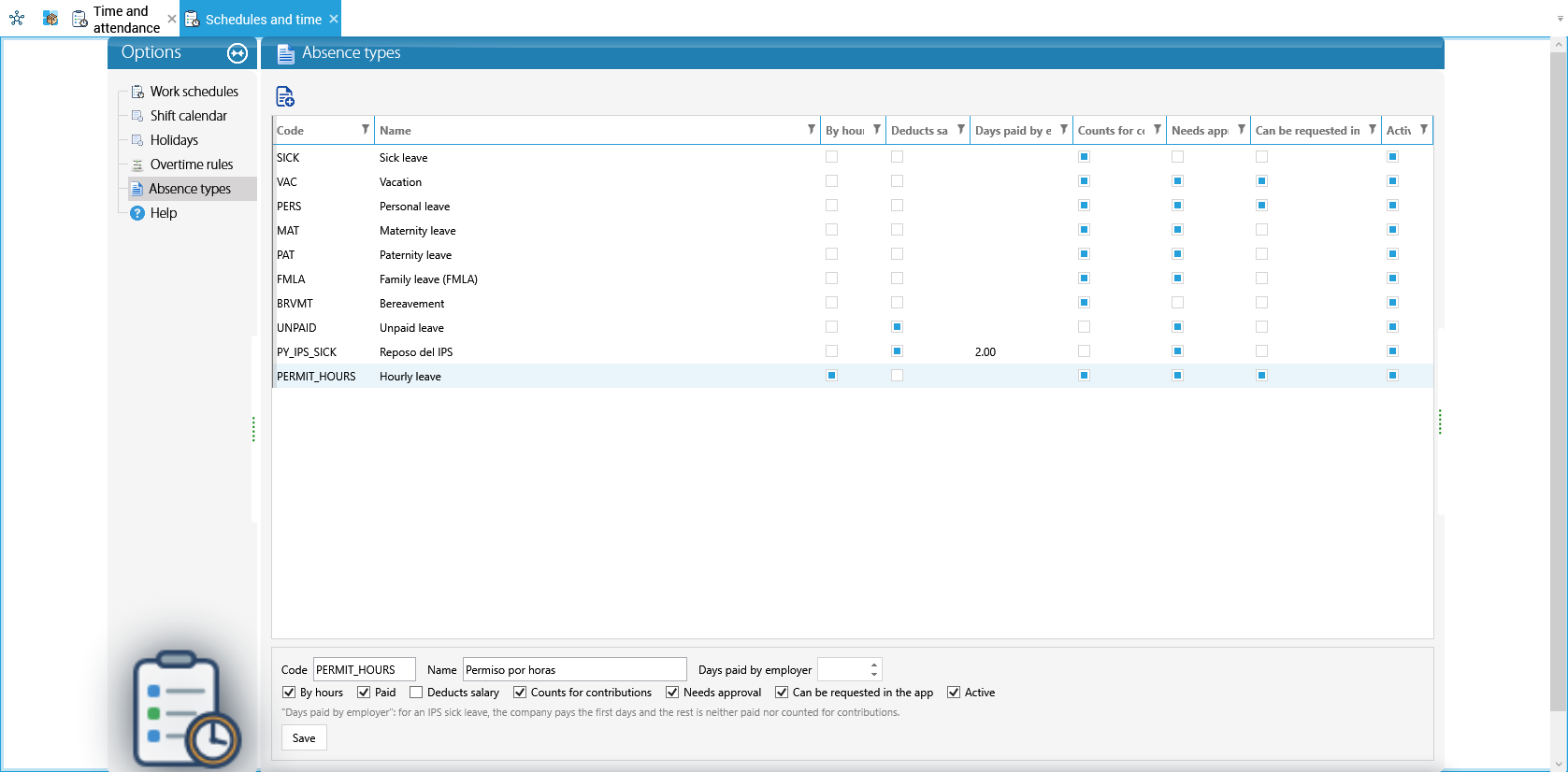
Task: Click the add new absence type icon
Action: pyautogui.click(x=285, y=96)
